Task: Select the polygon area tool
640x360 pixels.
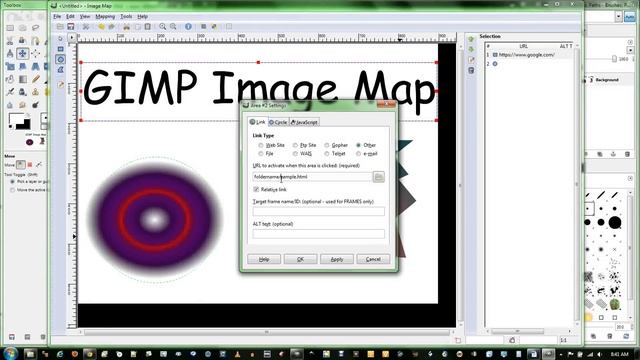Action: [61, 70]
